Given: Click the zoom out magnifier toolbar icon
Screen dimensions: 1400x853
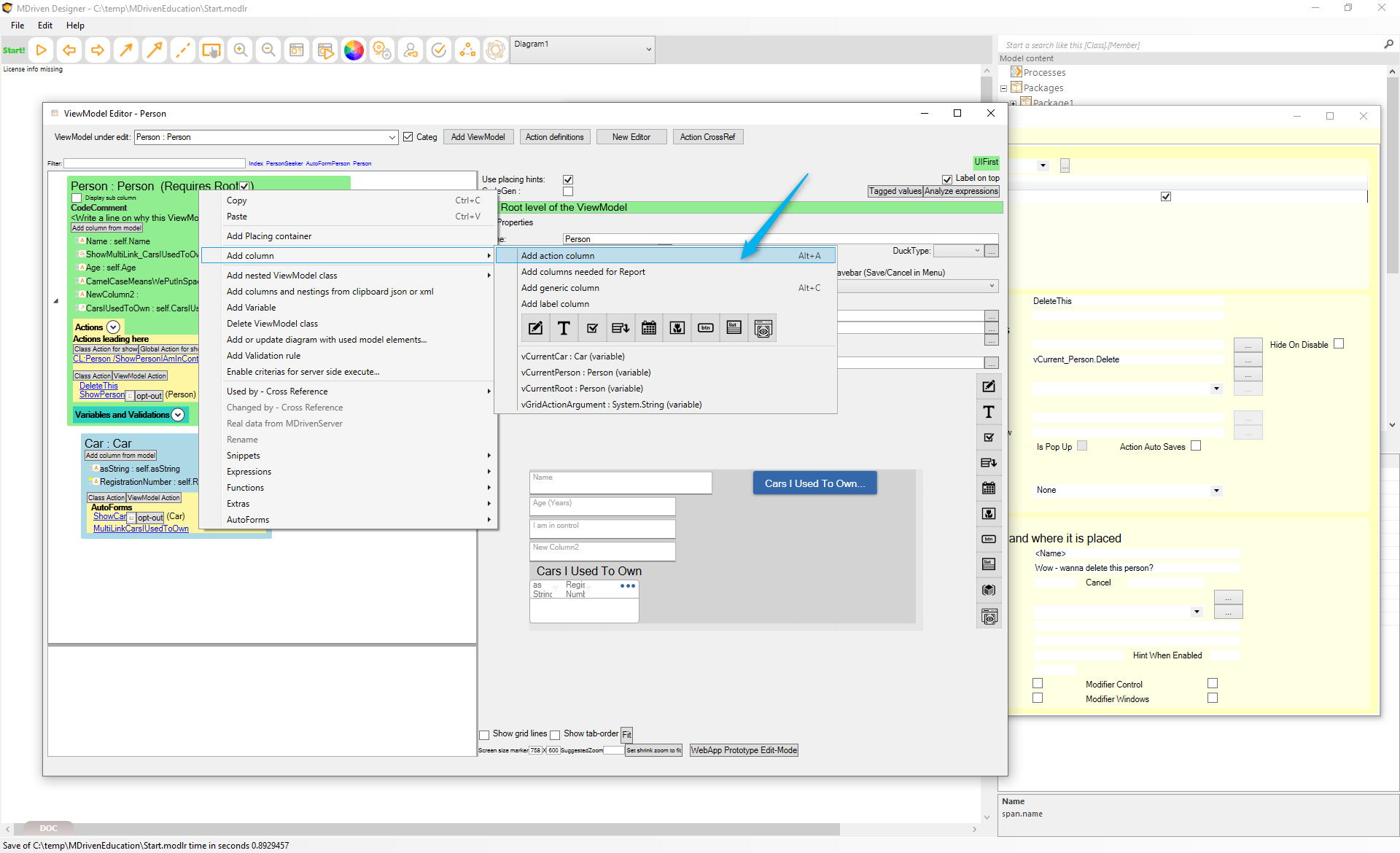Looking at the screenshot, I should point(268,50).
